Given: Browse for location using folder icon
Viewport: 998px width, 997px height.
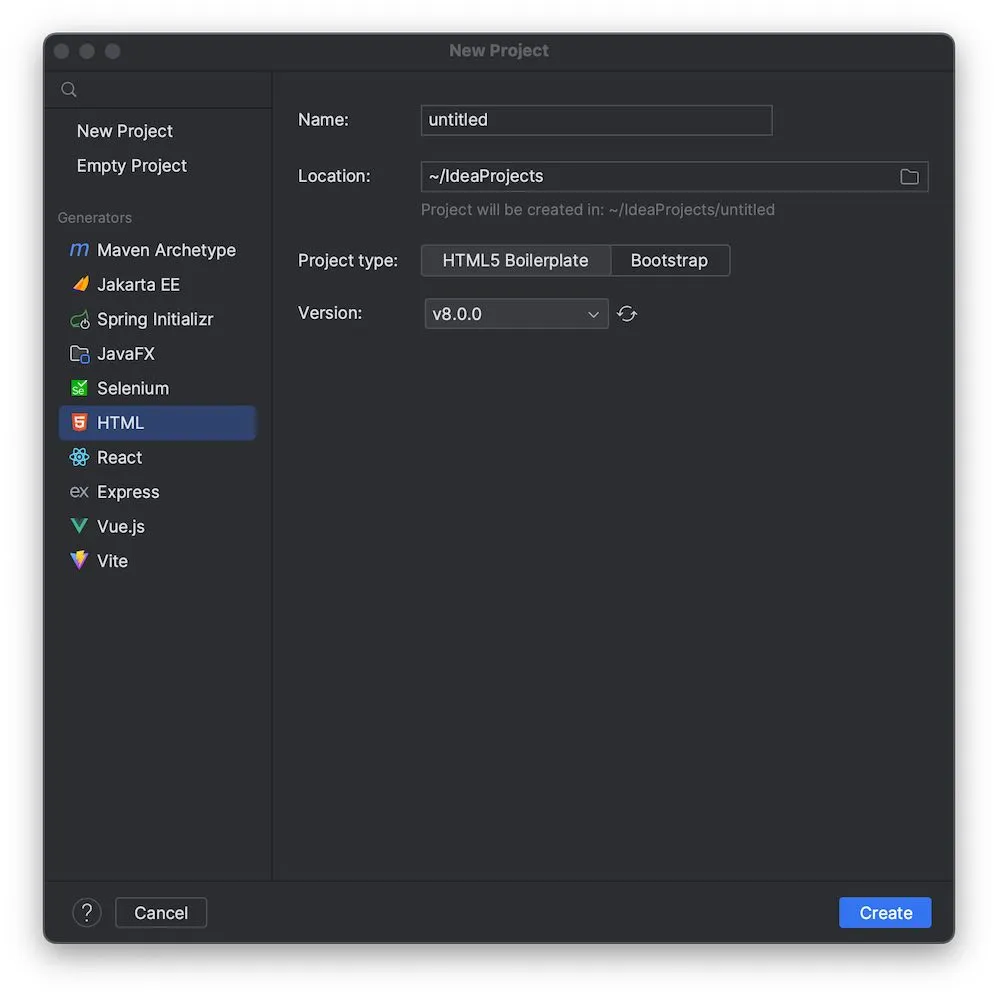Looking at the screenshot, I should (909, 176).
